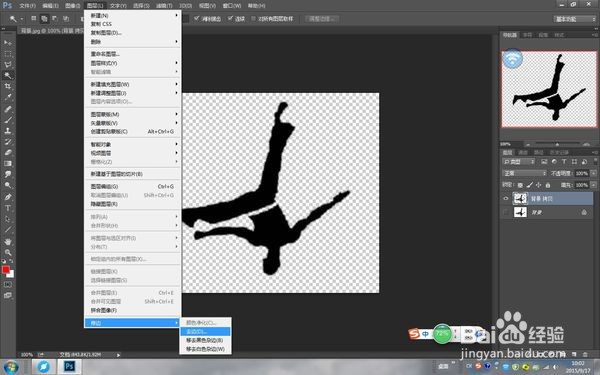600x375 pixels.
Task: Toggle Anti-alias checkbox in options bar
Action: [x=197, y=18]
